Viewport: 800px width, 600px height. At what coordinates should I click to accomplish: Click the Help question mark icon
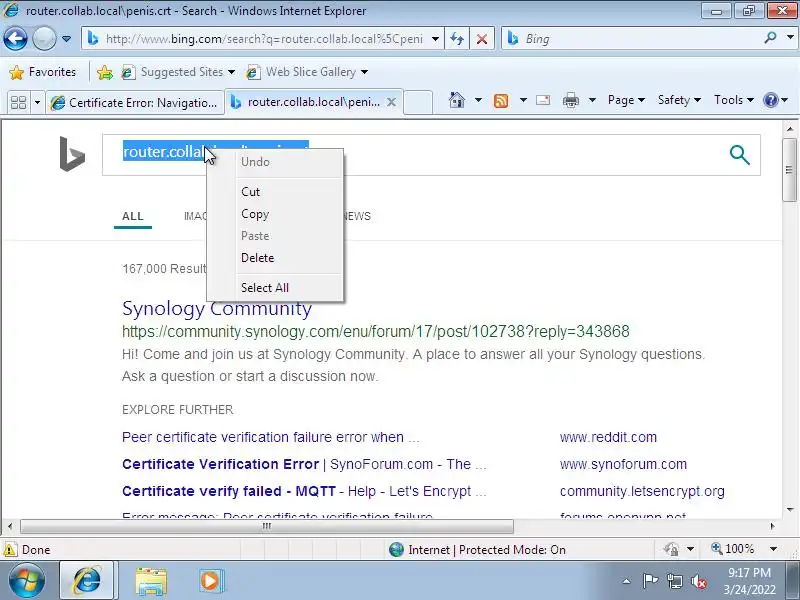click(770, 100)
